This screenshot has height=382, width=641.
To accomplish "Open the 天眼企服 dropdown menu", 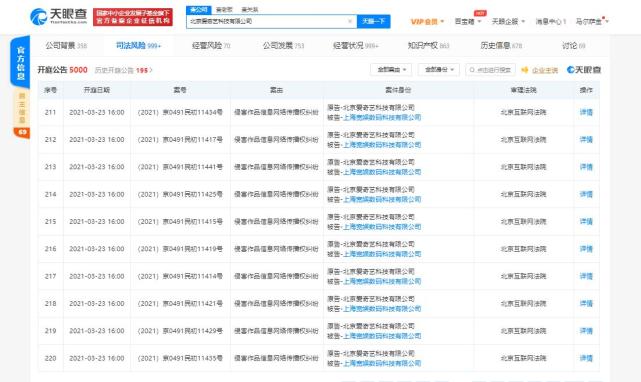I will 508,22.
